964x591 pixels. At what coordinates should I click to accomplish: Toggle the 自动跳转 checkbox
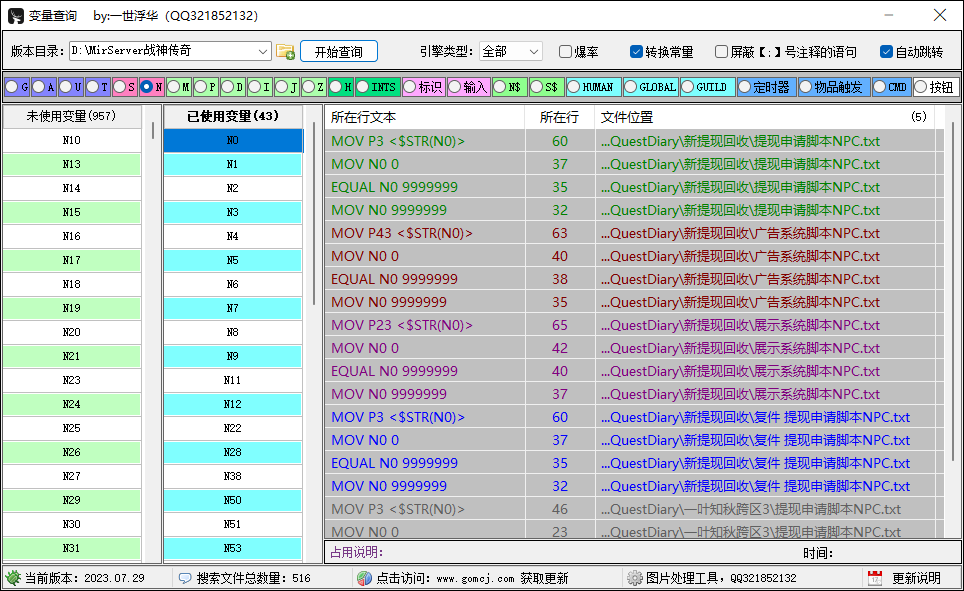click(x=886, y=52)
